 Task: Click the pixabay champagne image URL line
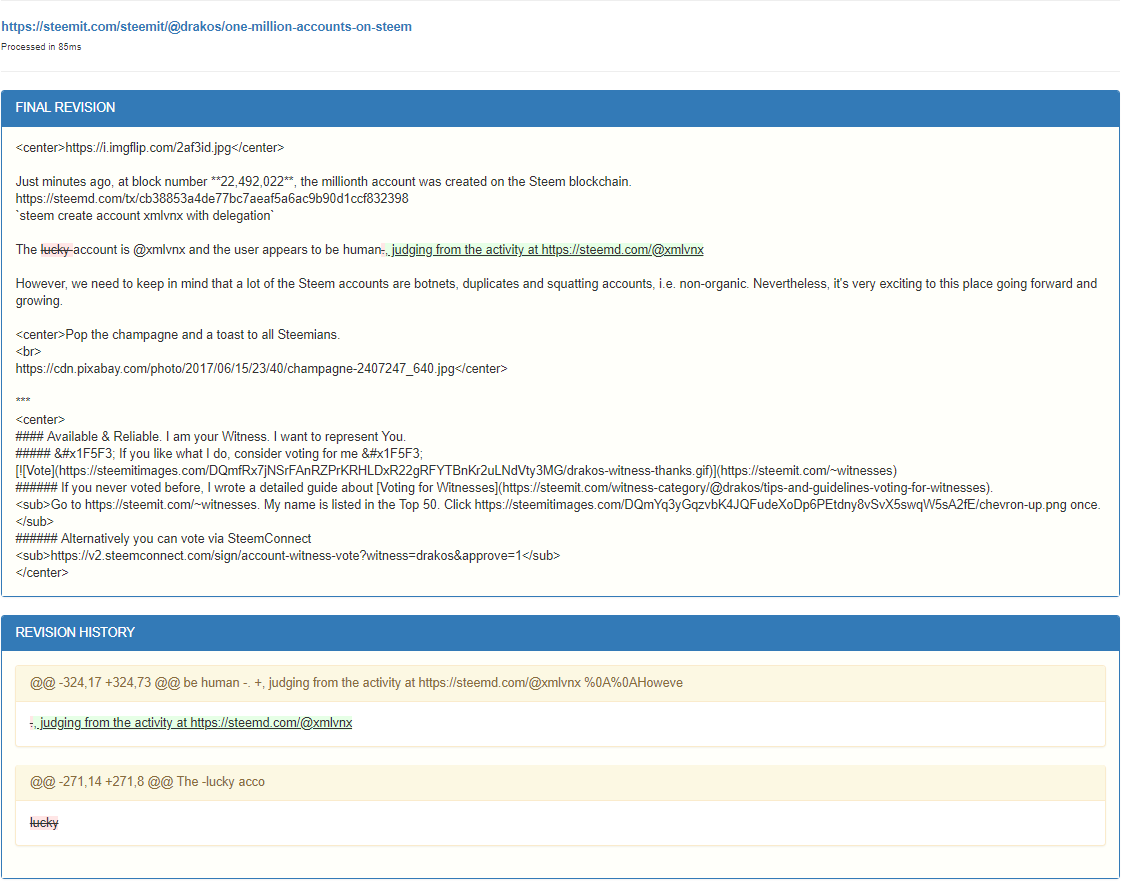(262, 369)
